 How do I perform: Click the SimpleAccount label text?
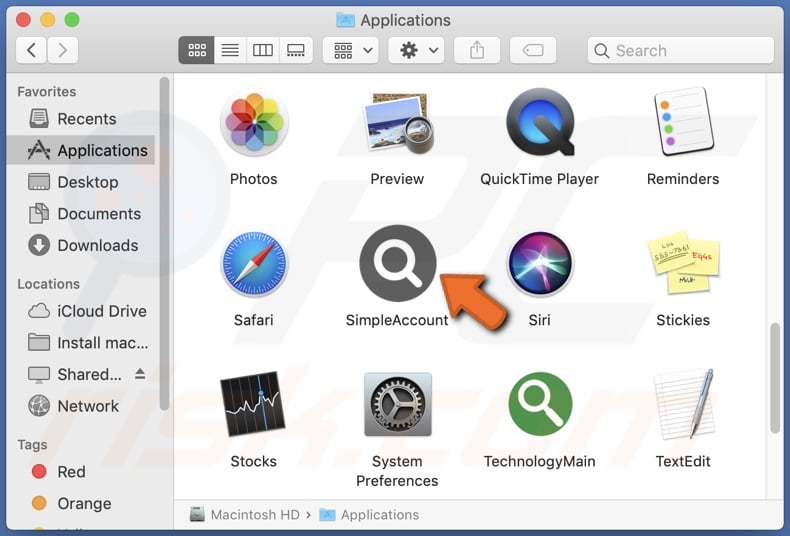pyautogui.click(x=397, y=320)
